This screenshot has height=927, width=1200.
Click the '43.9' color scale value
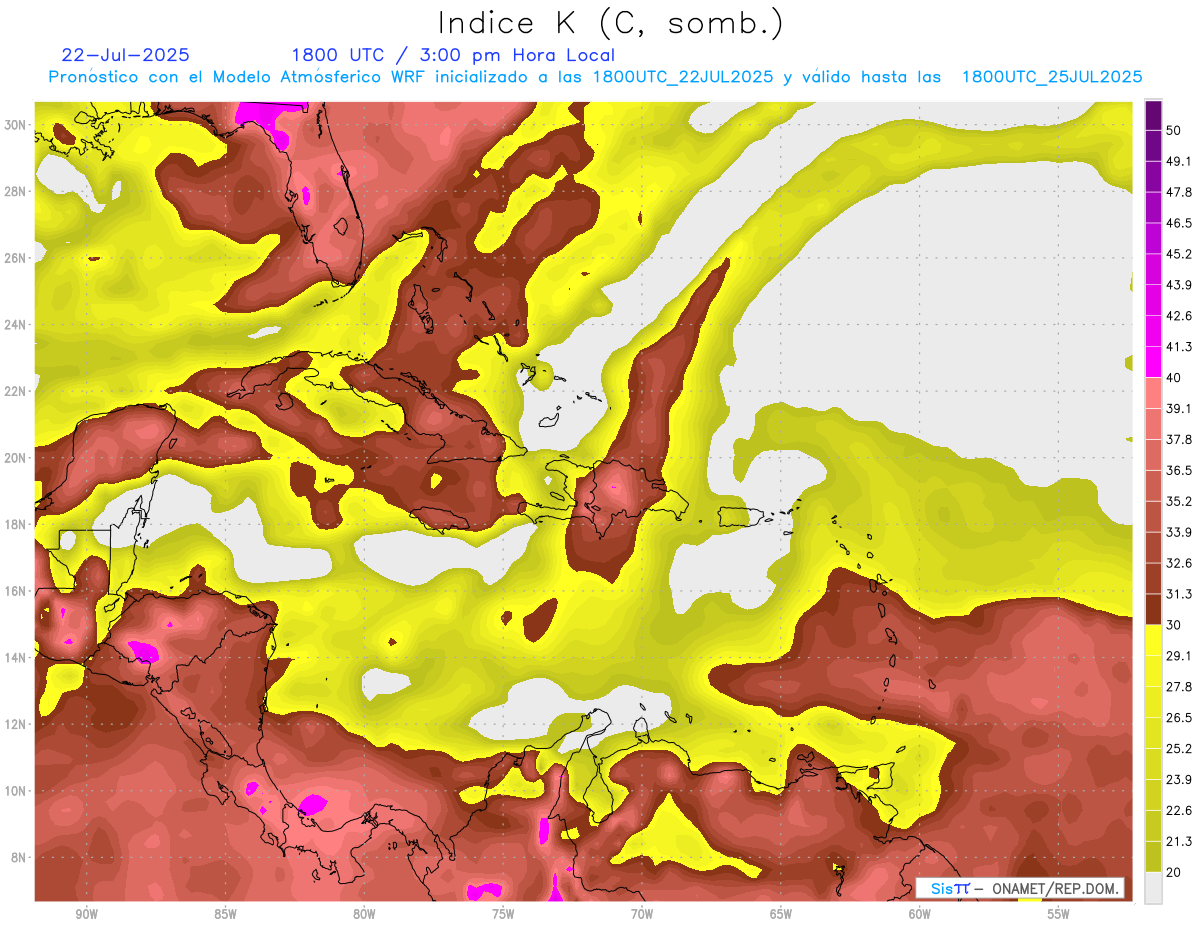(x=1178, y=284)
